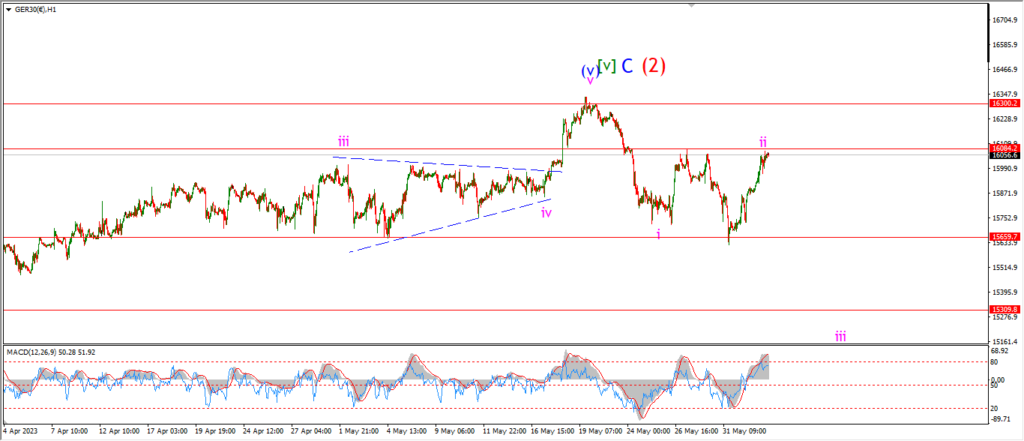1024x441 pixels.
Task: Select the blue (v) wave label
Action: [588, 71]
